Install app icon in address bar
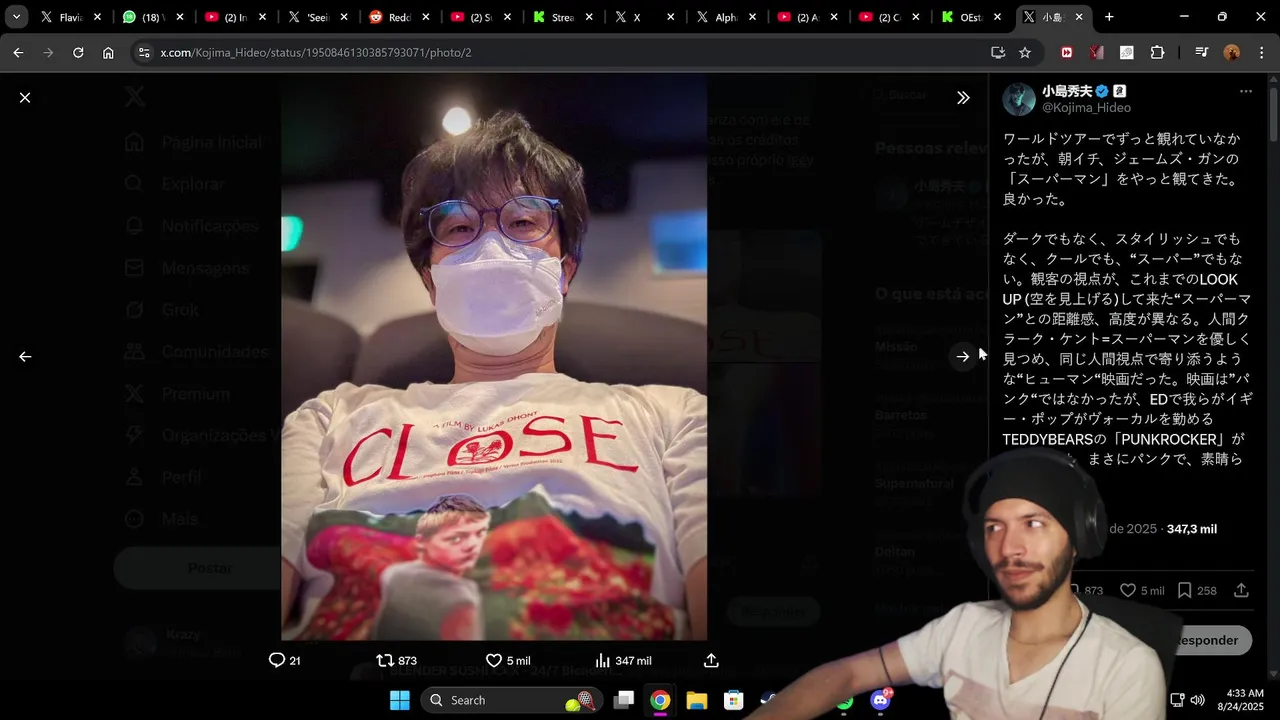Viewport: 1280px width, 720px height. pos(997,52)
